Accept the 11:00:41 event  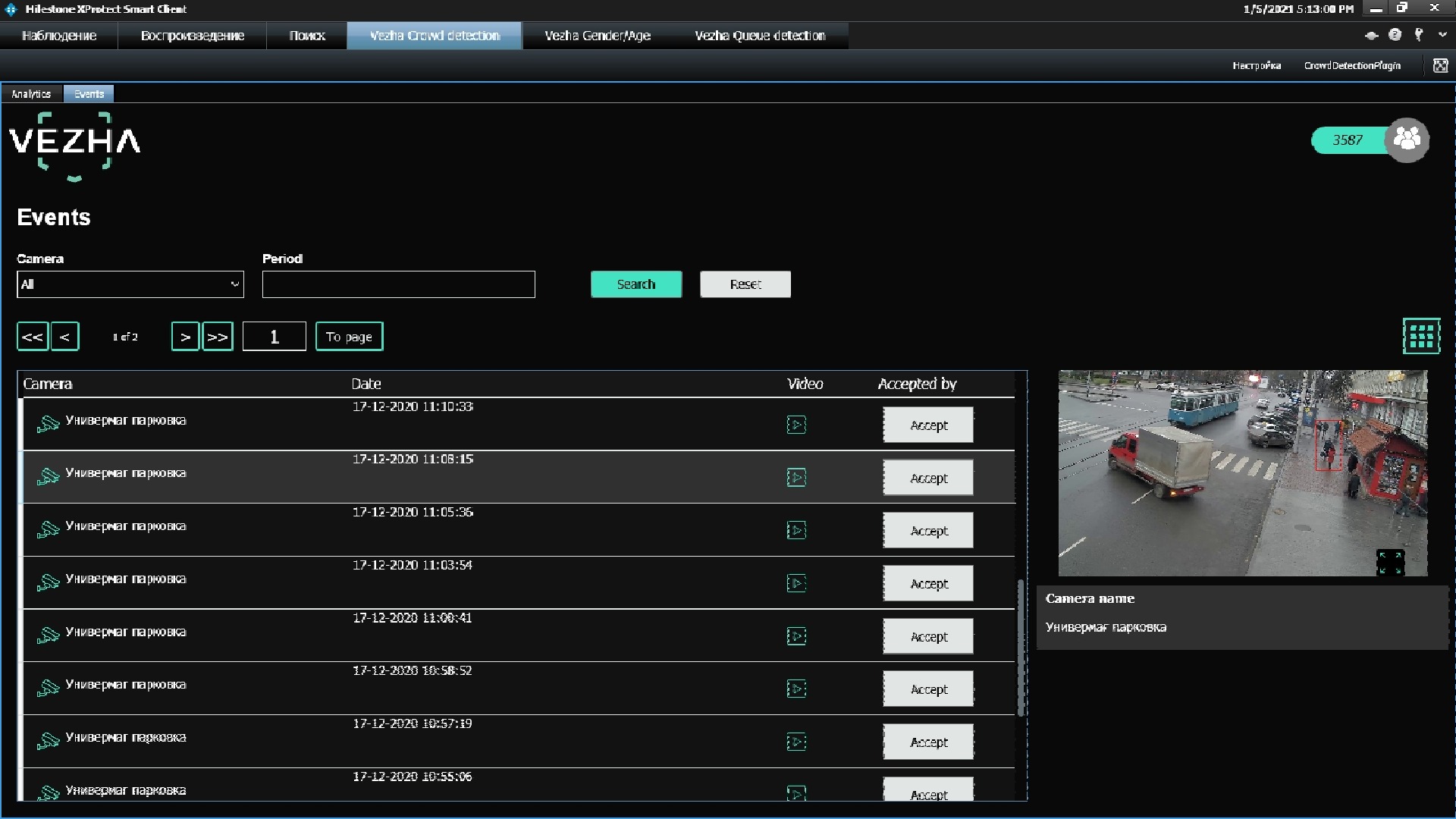pyautogui.click(x=928, y=637)
